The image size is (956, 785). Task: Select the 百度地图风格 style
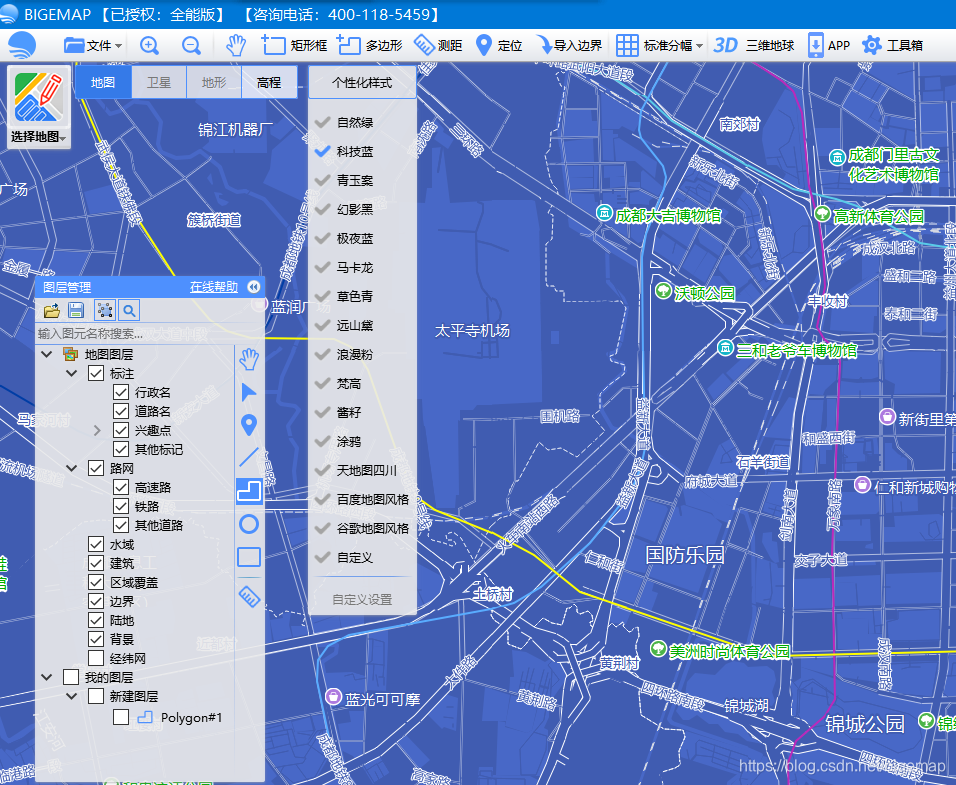[362, 499]
